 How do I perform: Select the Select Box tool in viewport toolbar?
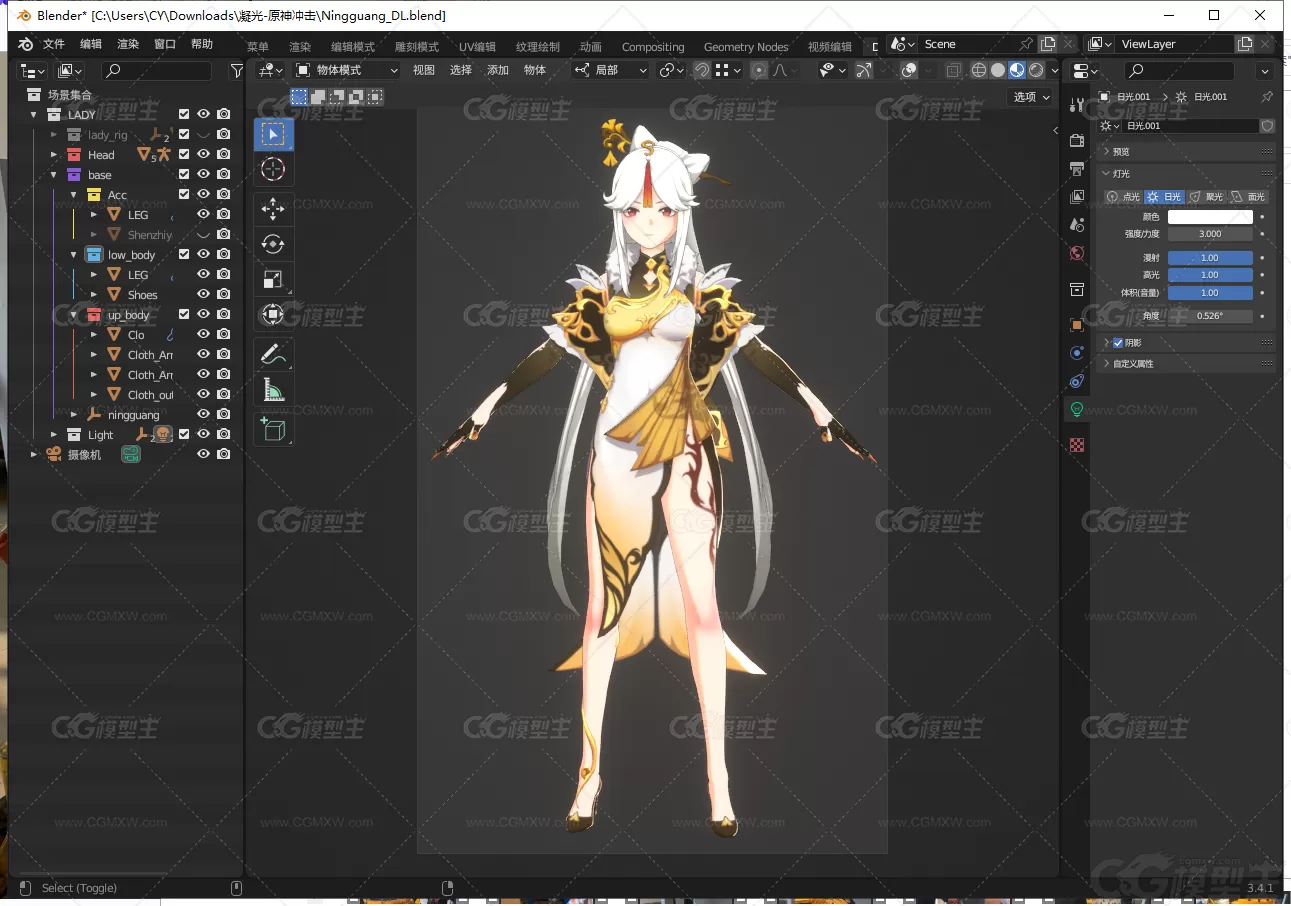(x=274, y=134)
